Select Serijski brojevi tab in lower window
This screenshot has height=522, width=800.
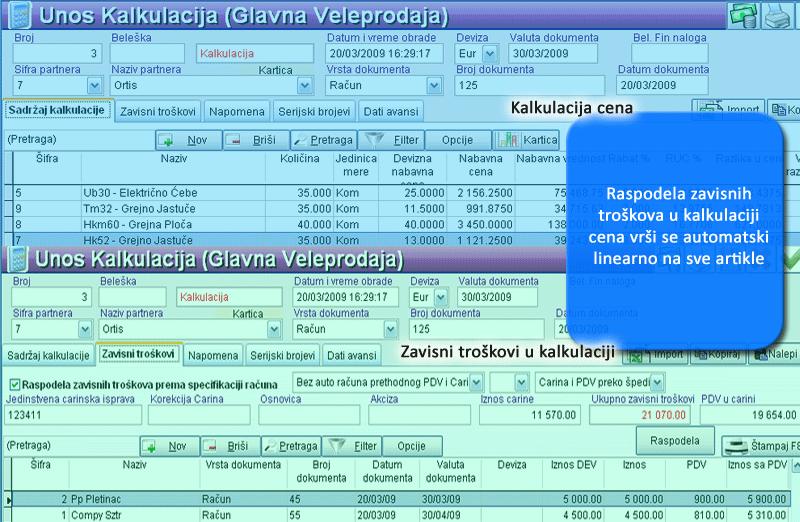(282, 355)
